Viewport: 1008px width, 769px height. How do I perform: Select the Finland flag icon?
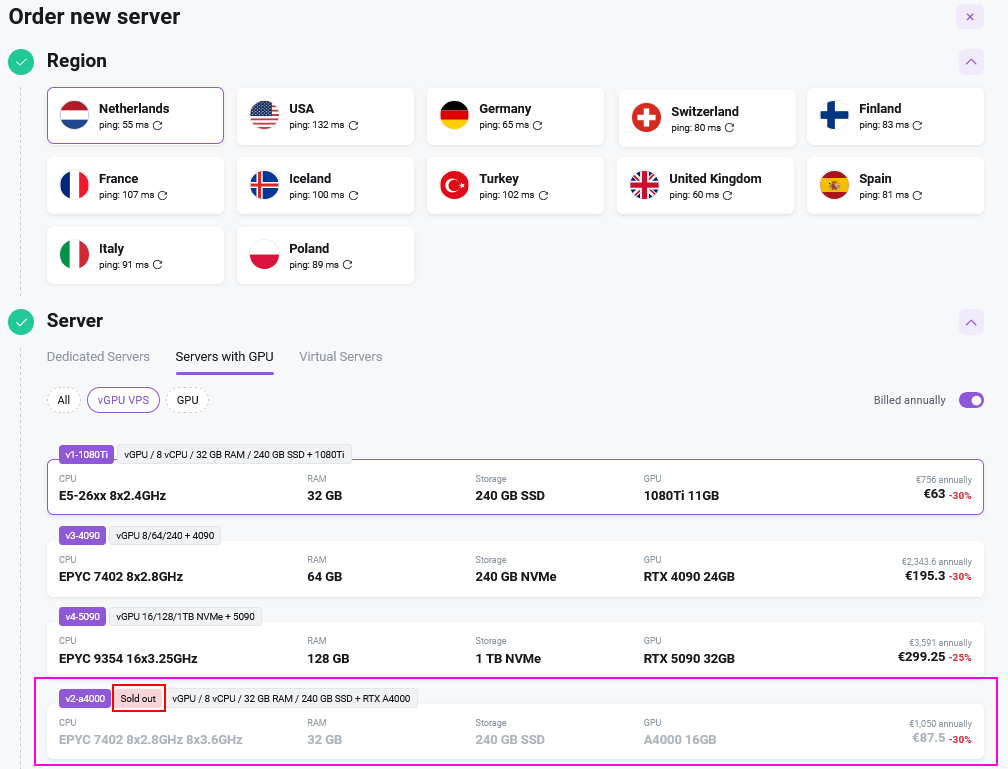(834, 115)
